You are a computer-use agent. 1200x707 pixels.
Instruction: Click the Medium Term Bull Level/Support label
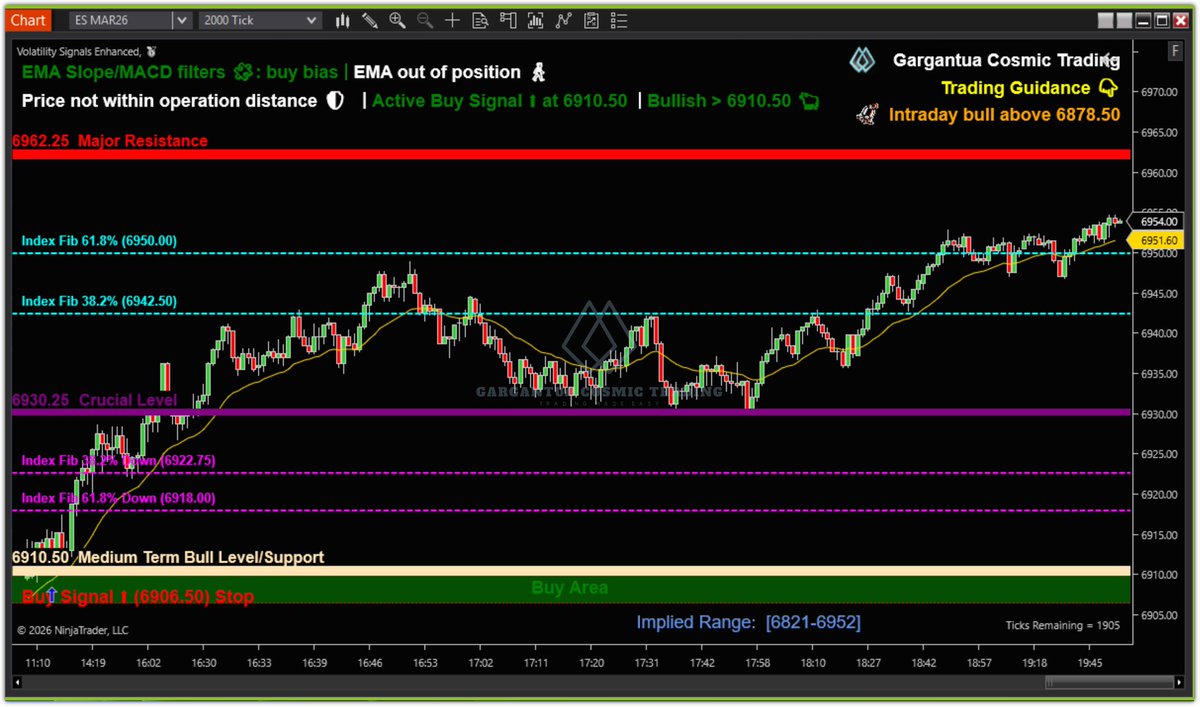tap(200, 557)
